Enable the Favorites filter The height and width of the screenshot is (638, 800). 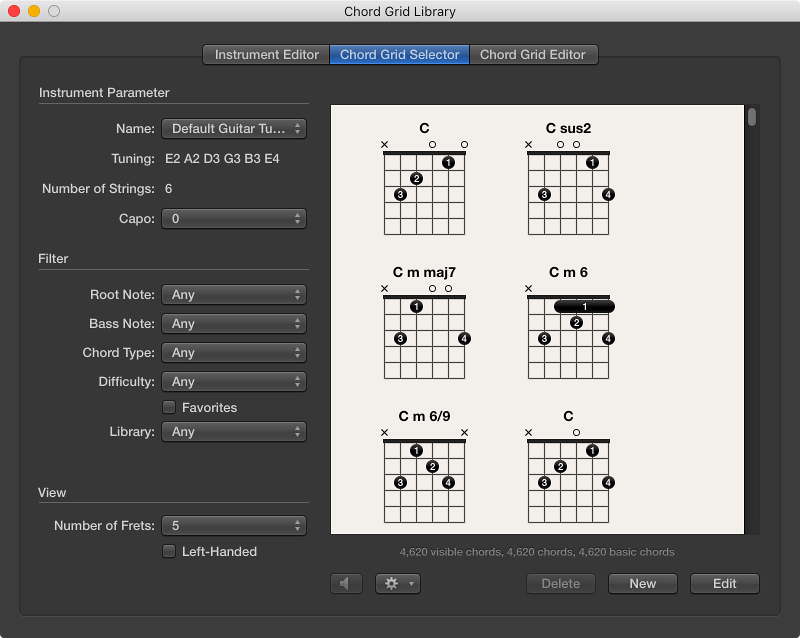(168, 407)
